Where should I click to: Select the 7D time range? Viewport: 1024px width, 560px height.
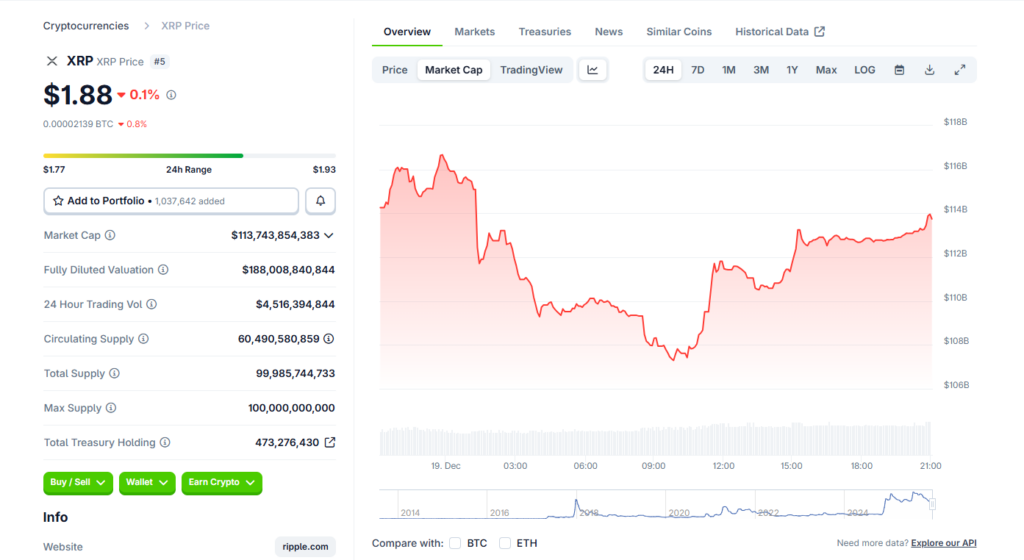point(698,70)
